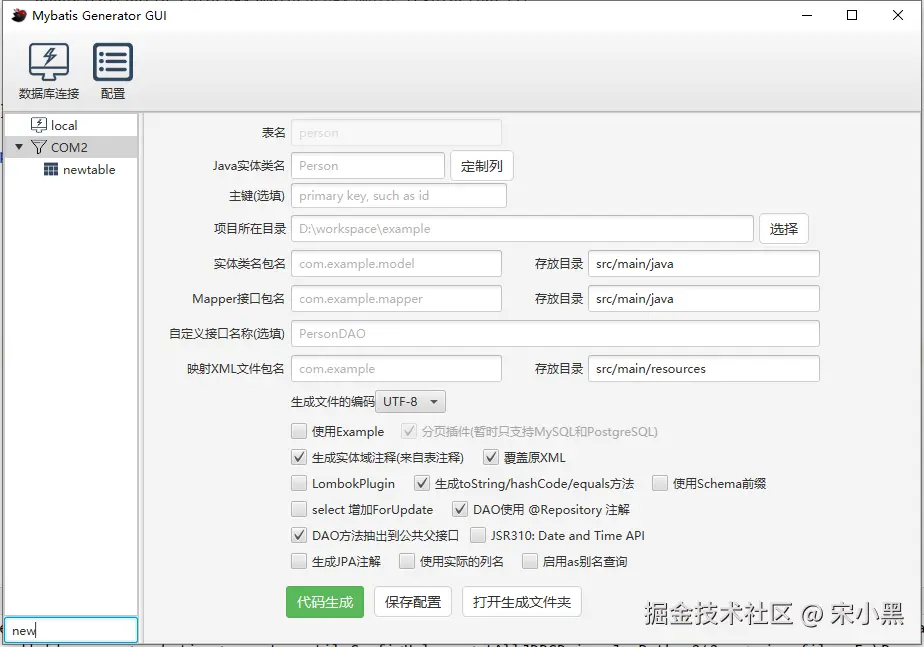
Task: Click the COM2 filter funnel icon
Action: click(39, 147)
